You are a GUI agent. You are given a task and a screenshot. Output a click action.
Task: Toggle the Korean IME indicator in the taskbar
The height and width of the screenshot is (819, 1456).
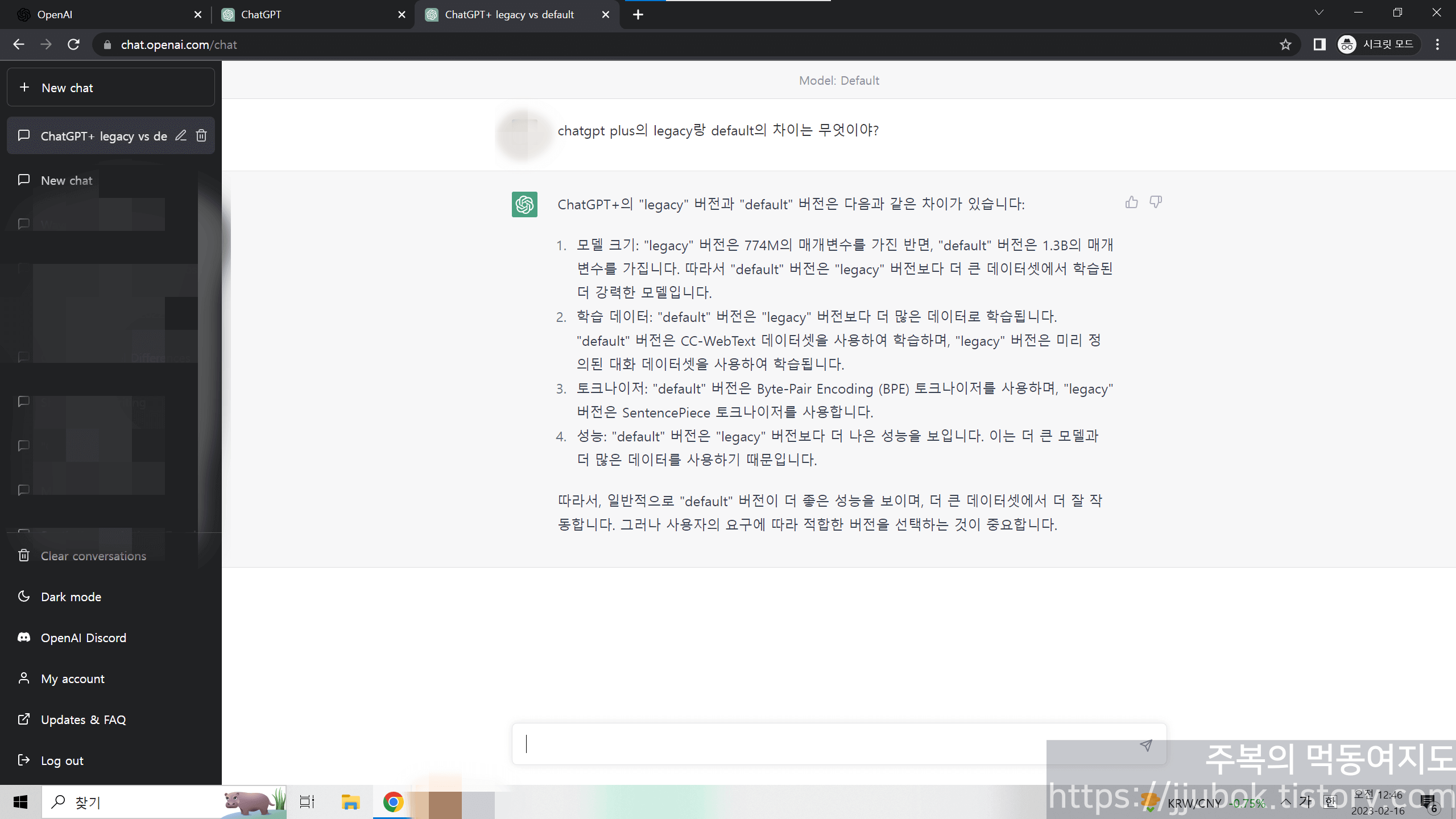(1330, 802)
